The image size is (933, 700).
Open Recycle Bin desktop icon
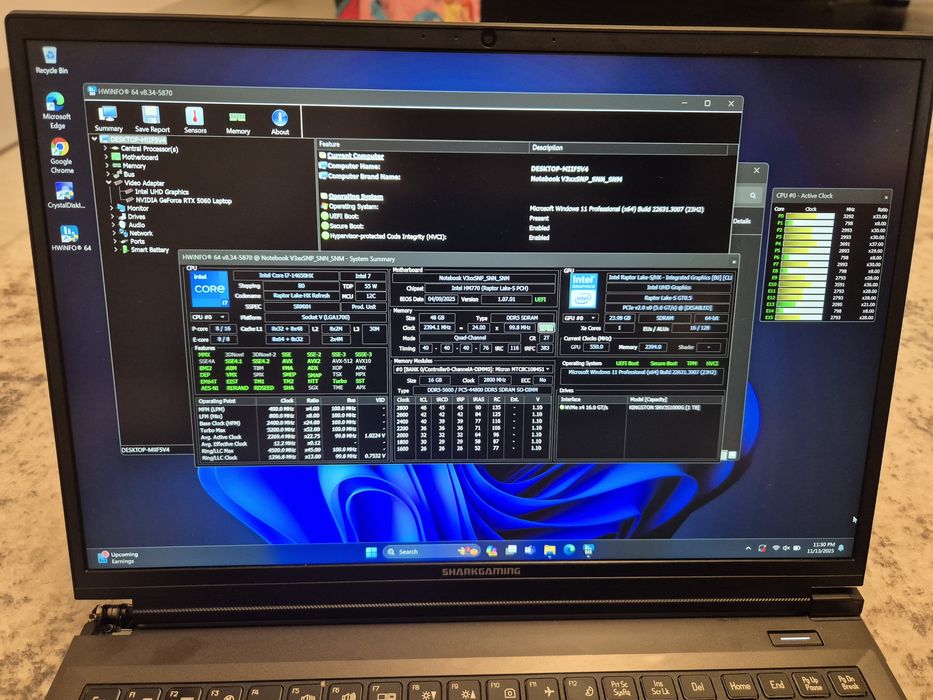(51, 61)
